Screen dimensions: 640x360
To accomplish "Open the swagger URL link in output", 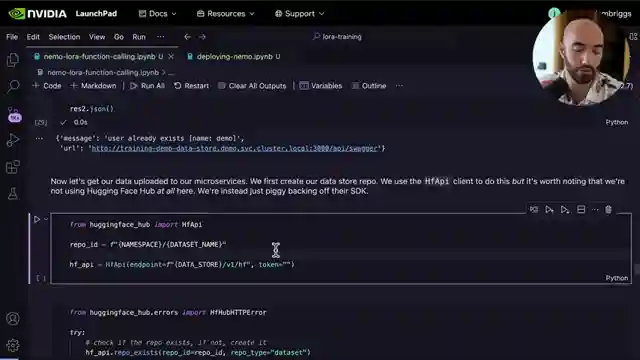I will (x=234, y=148).
